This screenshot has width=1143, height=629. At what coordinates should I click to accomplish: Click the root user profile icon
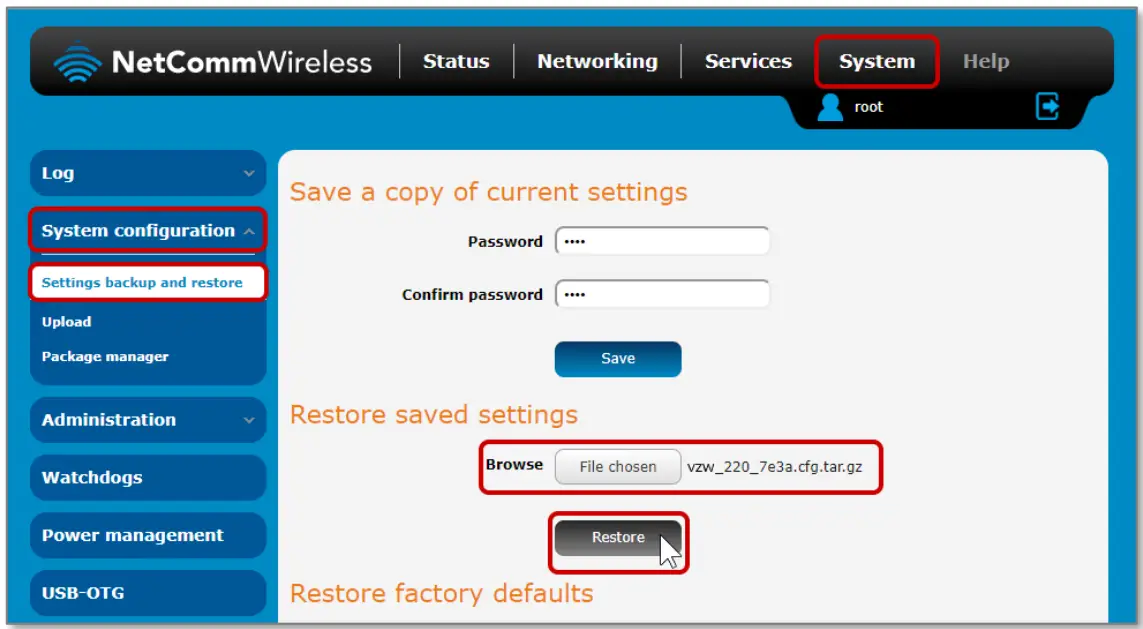(x=830, y=107)
